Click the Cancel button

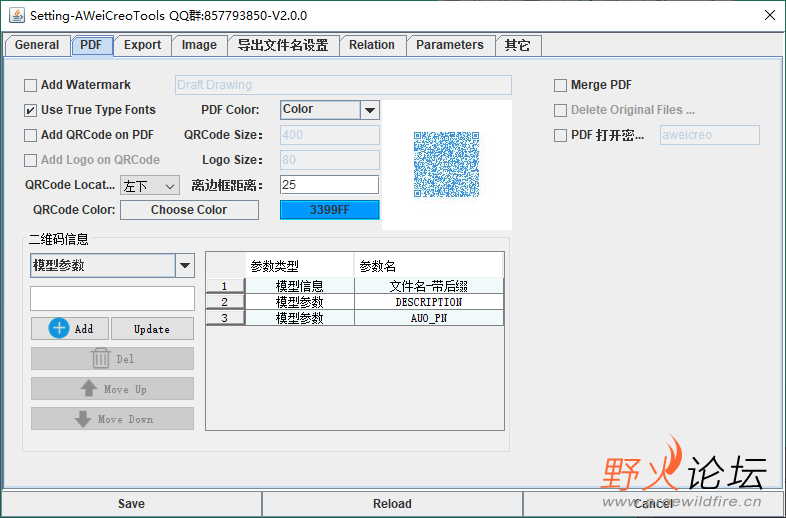tap(654, 503)
